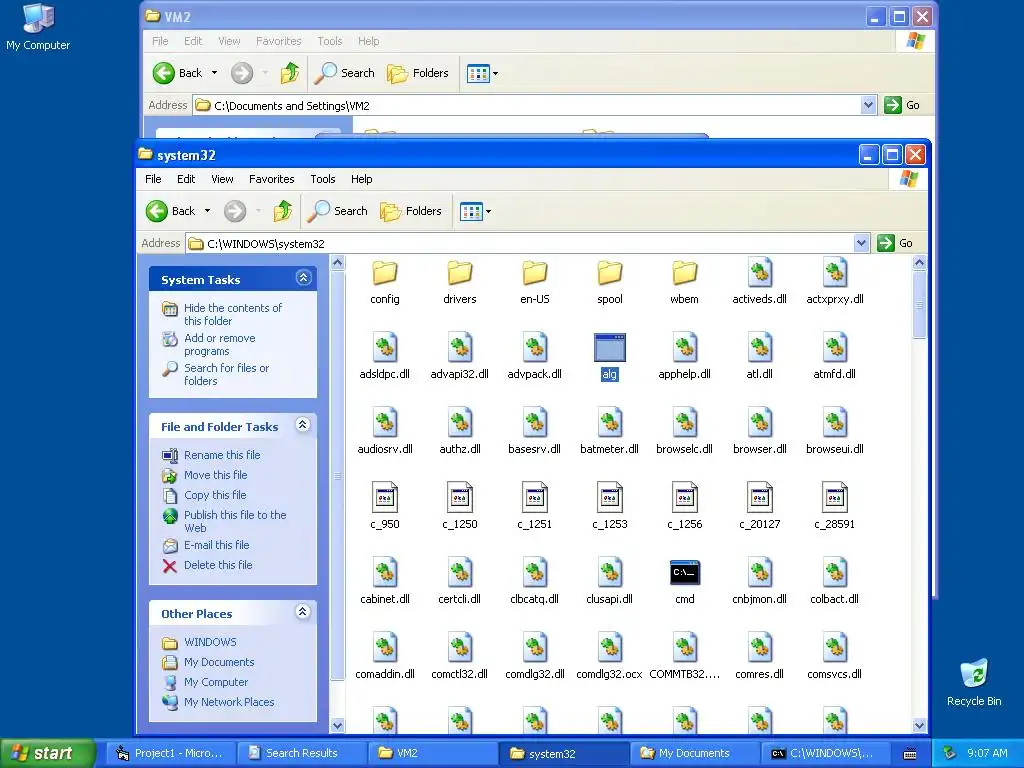Collapse the File and Folder Tasks panel
The height and width of the screenshot is (768, 1024).
point(302,425)
